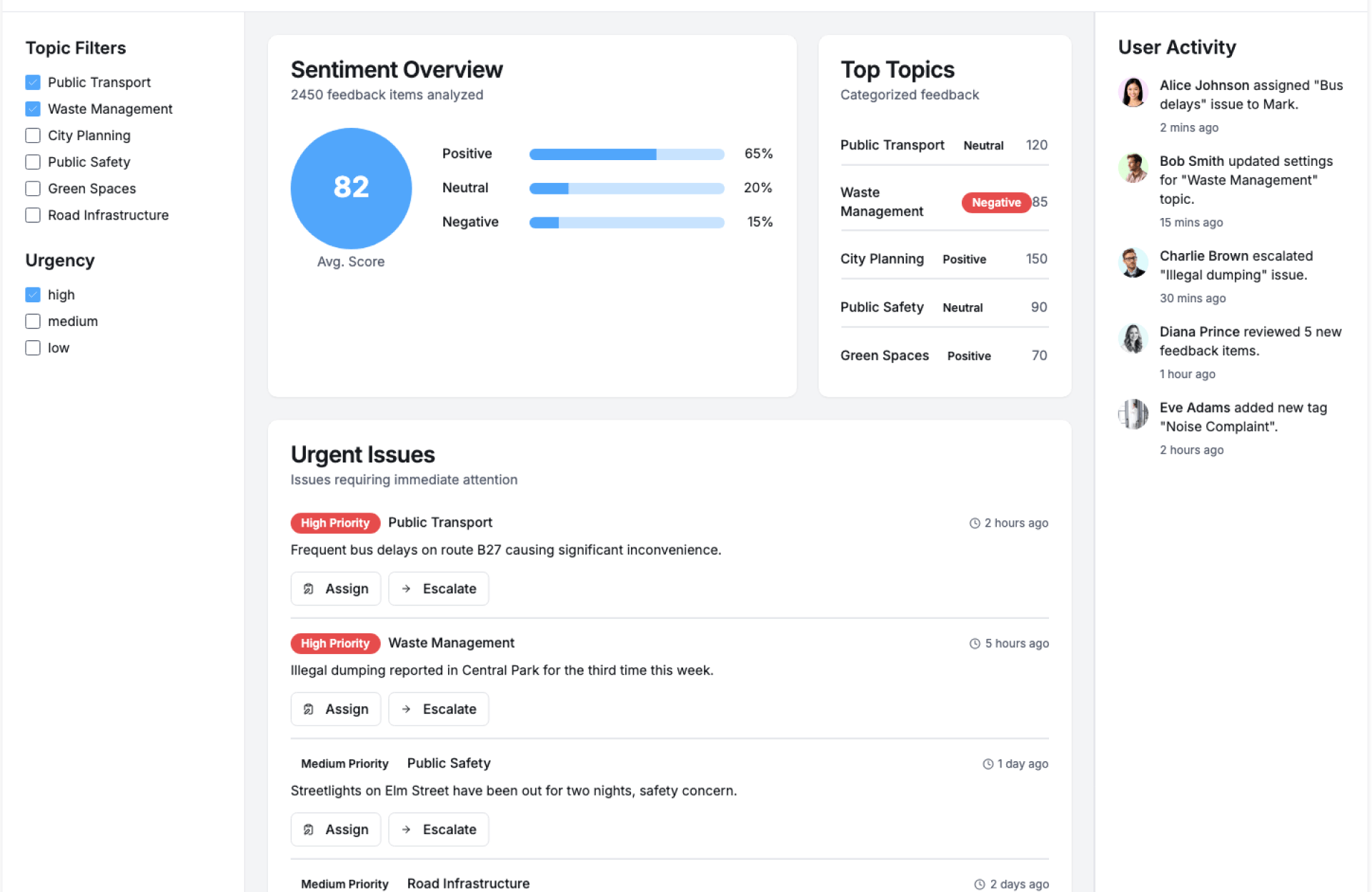Enable the City Planning filter checkbox
1372x892 pixels.
(x=33, y=136)
